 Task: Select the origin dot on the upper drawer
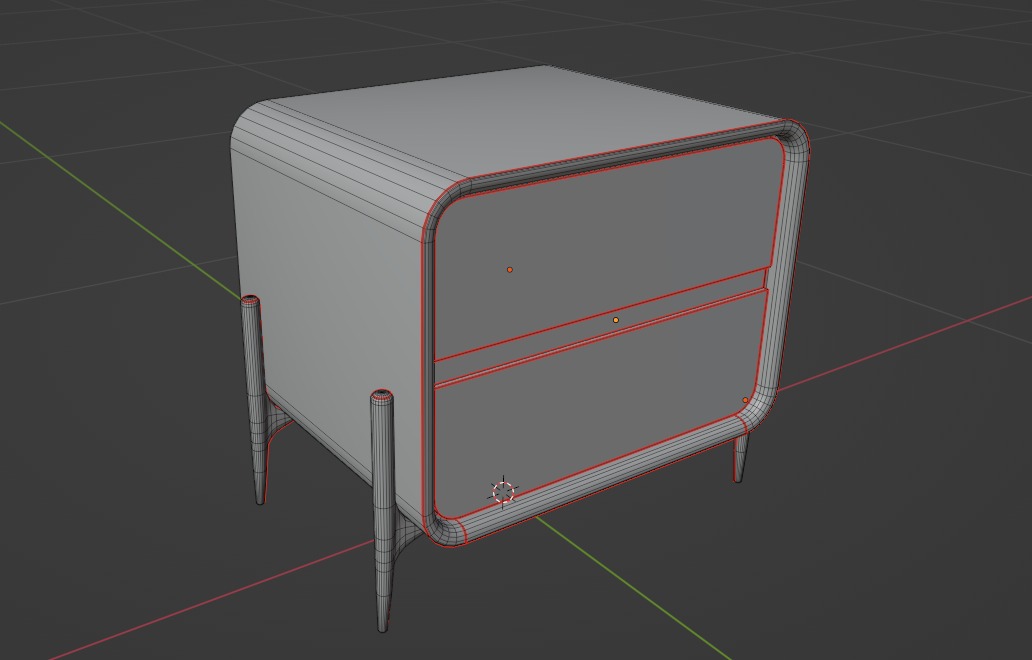[509, 270]
